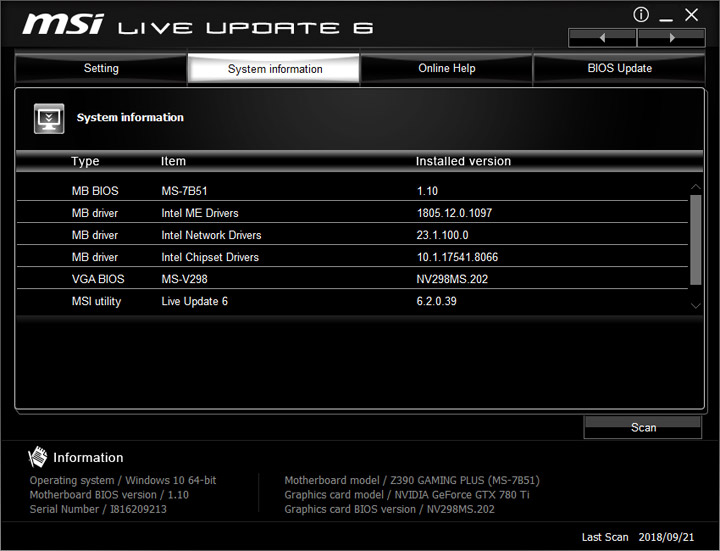Select the VGA BIOS row type
Image resolution: width=720 pixels, height=551 pixels.
tap(98, 279)
